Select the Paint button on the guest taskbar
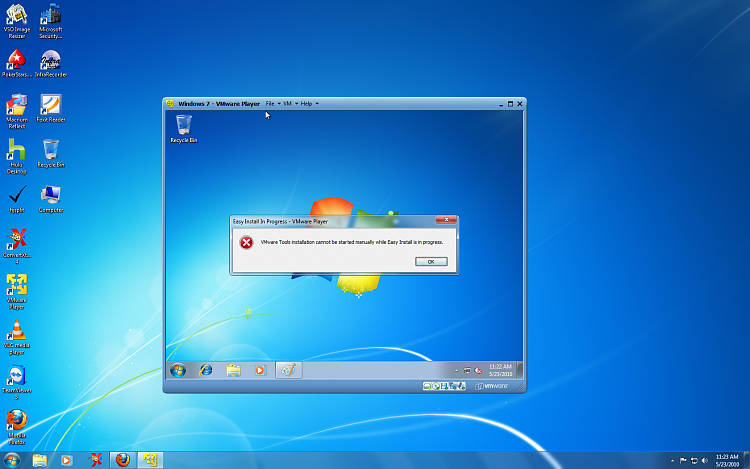This screenshot has width=750, height=469. point(288,370)
